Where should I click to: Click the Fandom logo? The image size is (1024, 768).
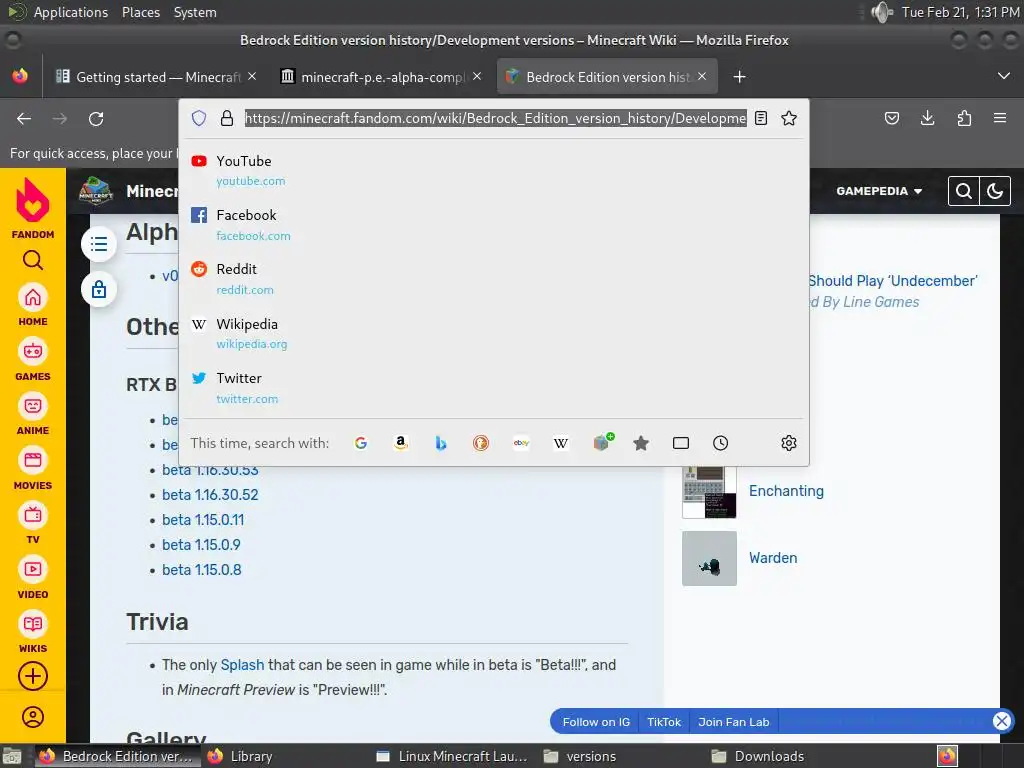33,208
